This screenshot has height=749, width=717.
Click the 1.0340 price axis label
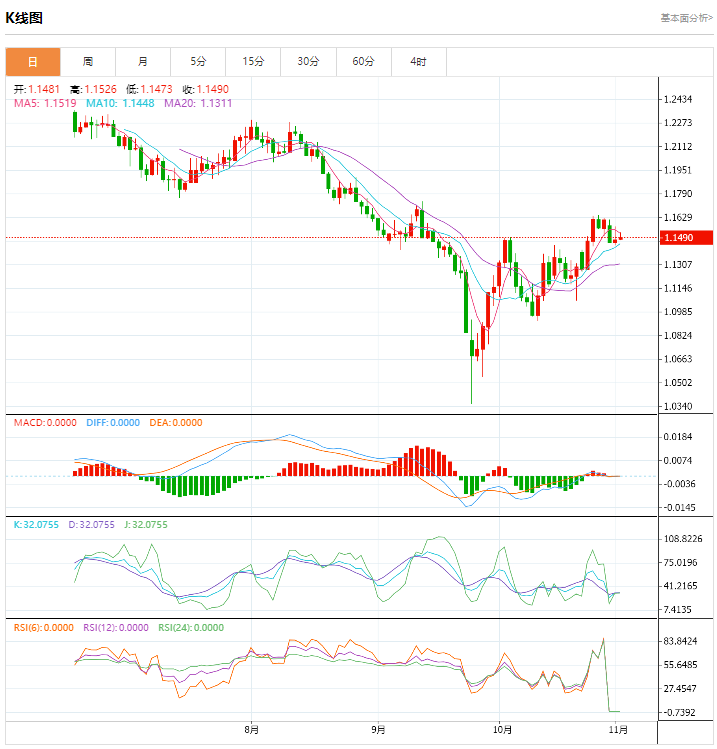pyautogui.click(x=678, y=407)
